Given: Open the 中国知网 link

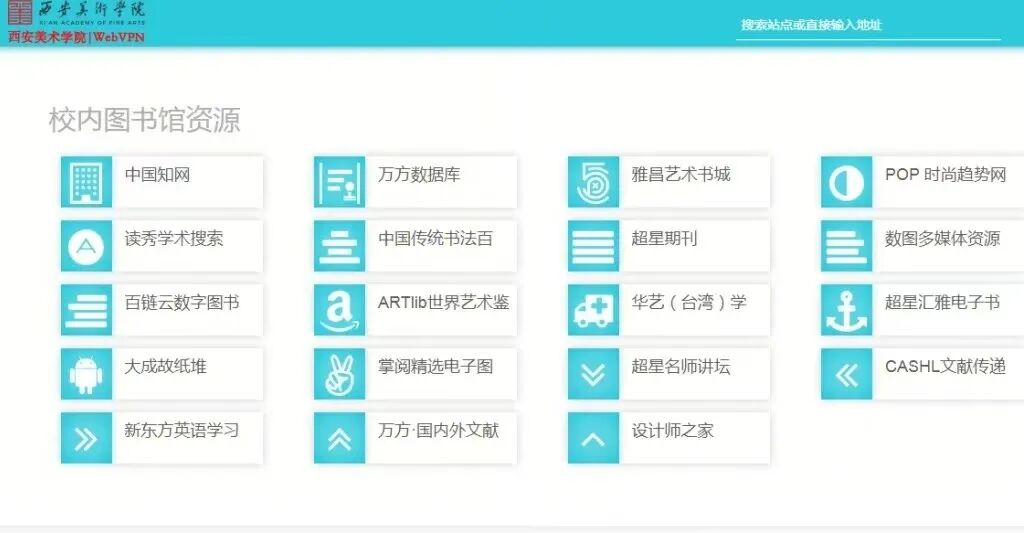Looking at the screenshot, I should pyautogui.click(x=157, y=174).
